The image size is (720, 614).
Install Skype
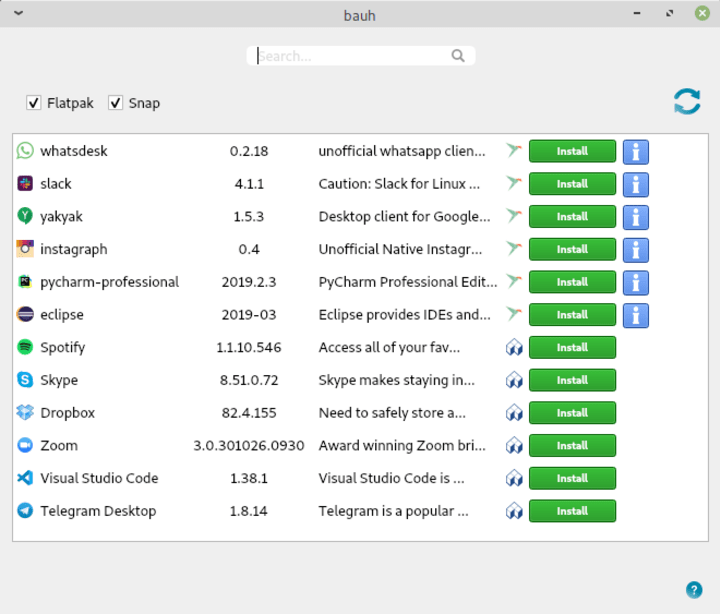tap(572, 380)
